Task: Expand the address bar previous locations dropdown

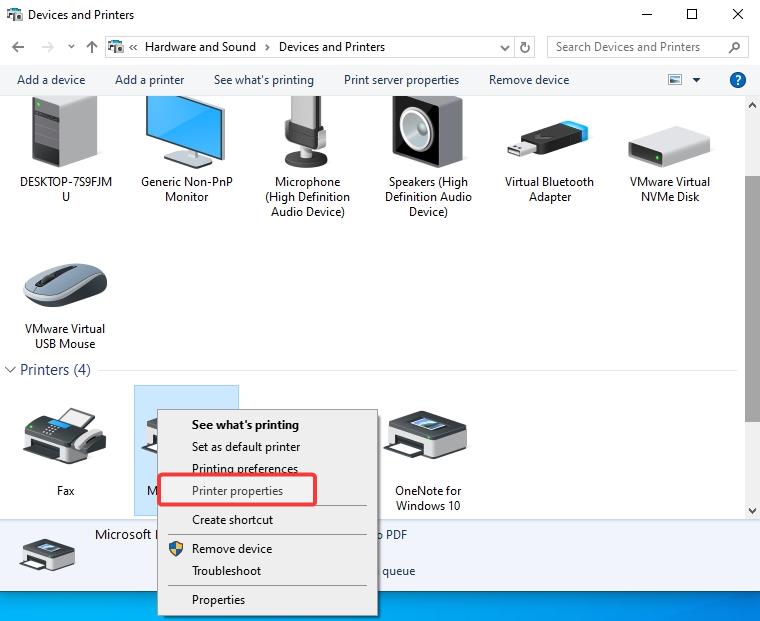Action: coord(505,48)
